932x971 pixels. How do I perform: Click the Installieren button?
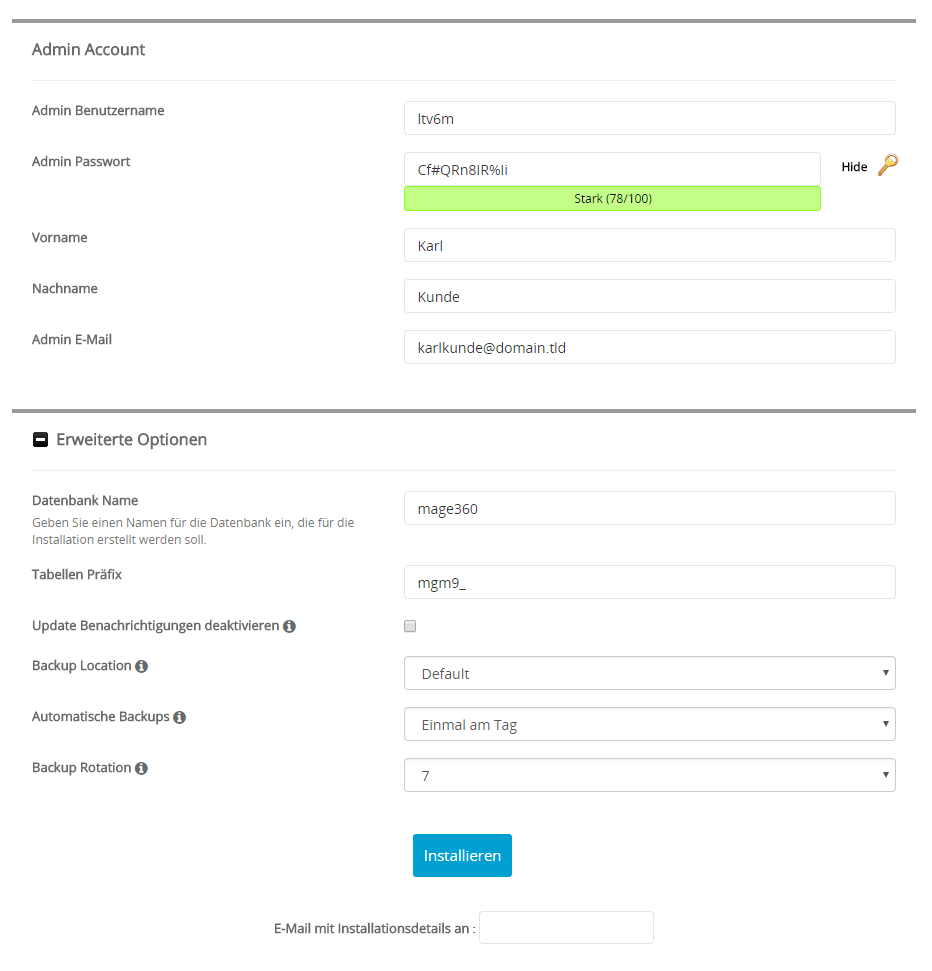[x=462, y=855]
